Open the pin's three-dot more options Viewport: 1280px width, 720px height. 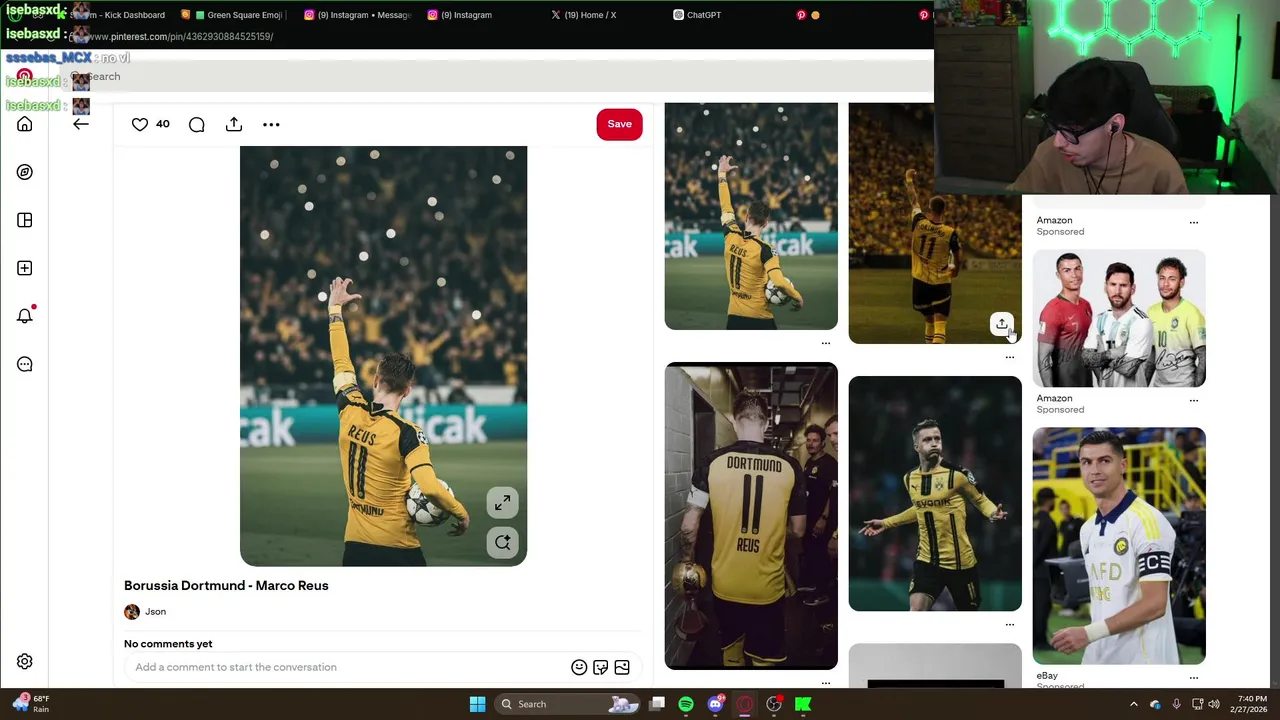click(x=271, y=124)
